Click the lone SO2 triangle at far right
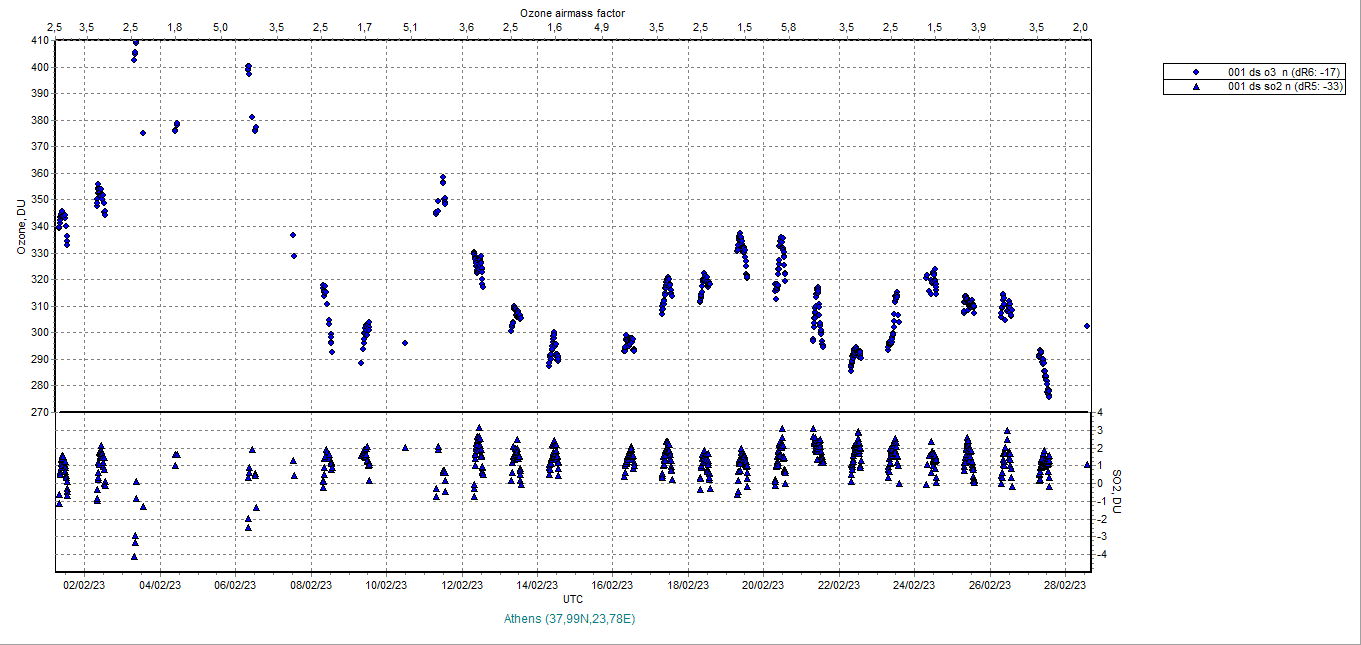 click(x=1087, y=465)
